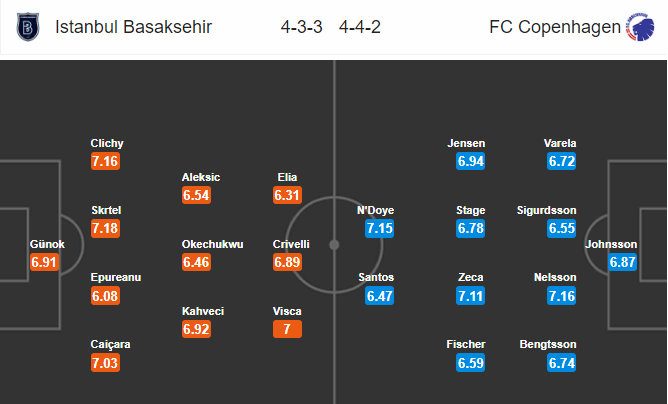Click Zeca's 7.11 rating badge

471,295
